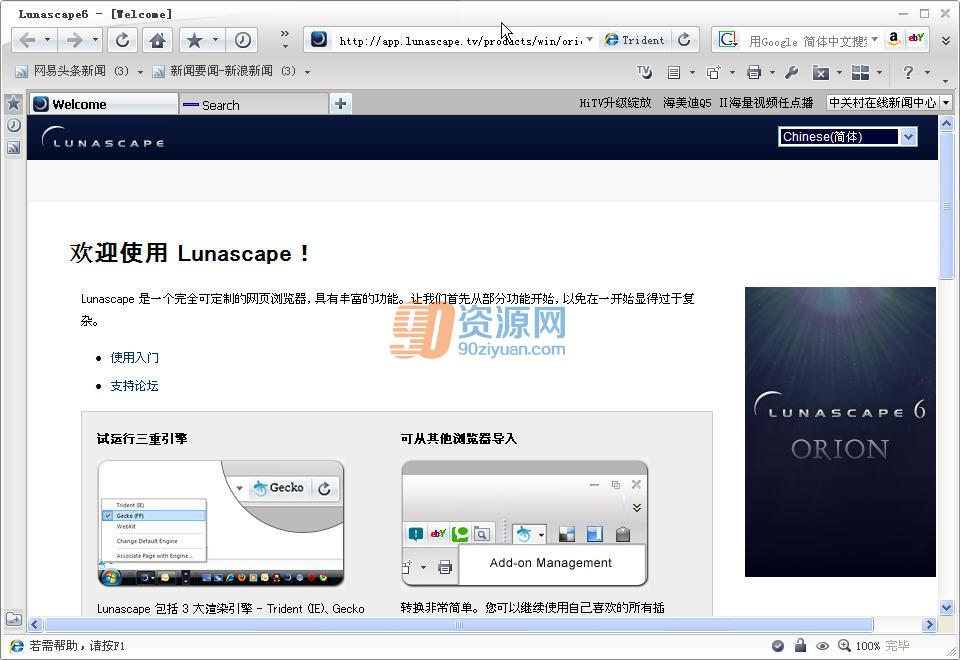Image resolution: width=960 pixels, height=660 pixels.
Task: Click the Lunascape logo in page header
Action: click(103, 138)
